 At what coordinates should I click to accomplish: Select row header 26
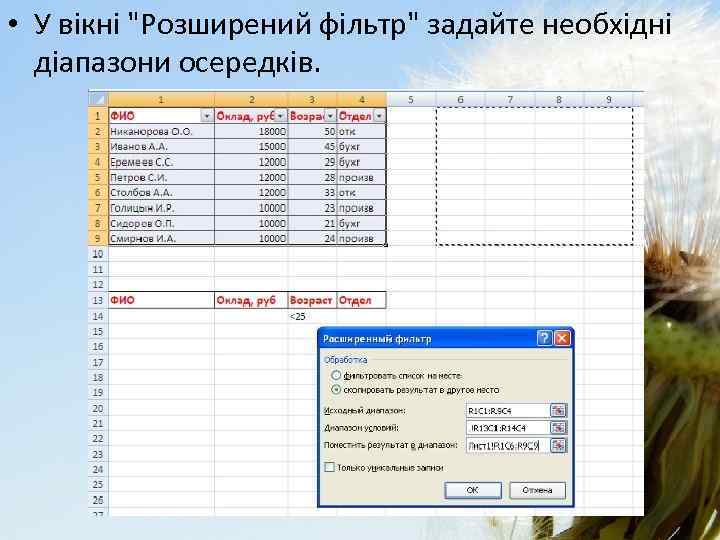click(98, 500)
